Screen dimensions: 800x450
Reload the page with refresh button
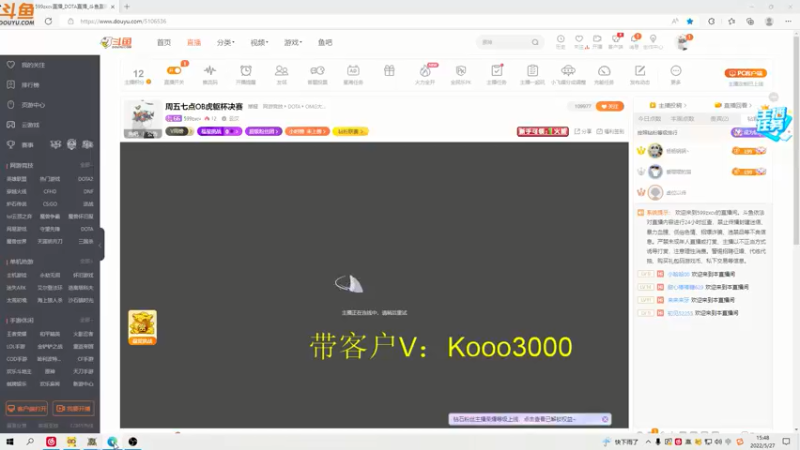coord(48,21)
